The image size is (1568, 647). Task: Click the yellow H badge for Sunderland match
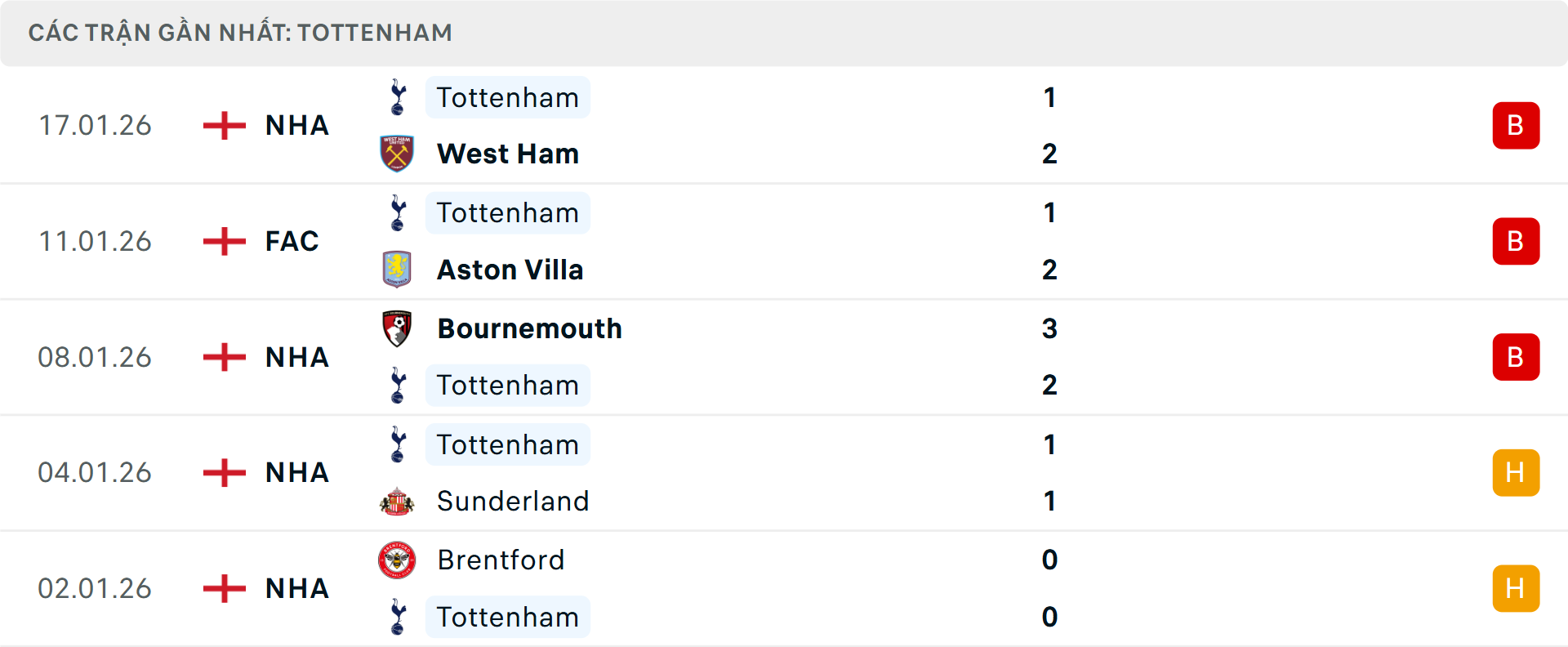[x=1516, y=472]
